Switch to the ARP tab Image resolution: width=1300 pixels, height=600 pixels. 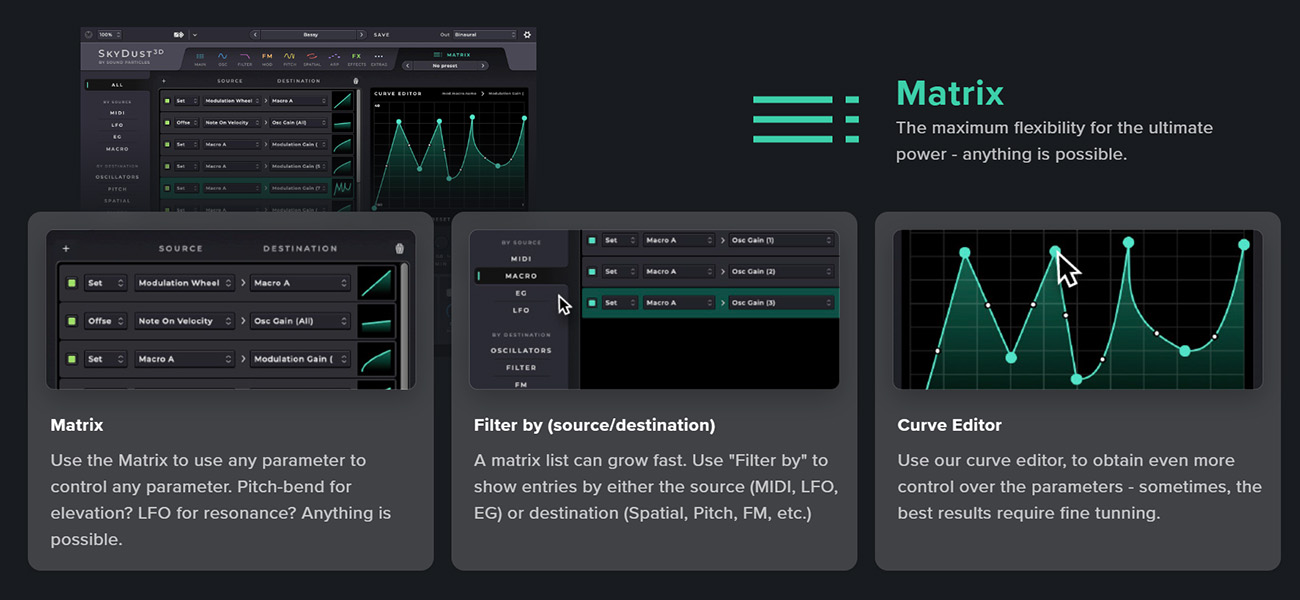pyautogui.click(x=334, y=60)
